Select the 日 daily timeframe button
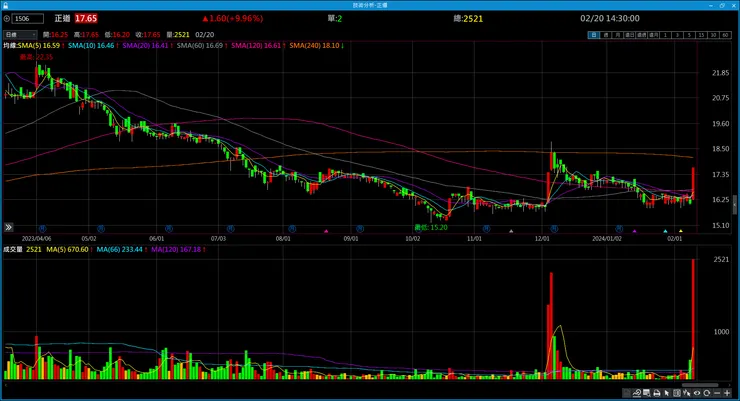 click(593, 35)
